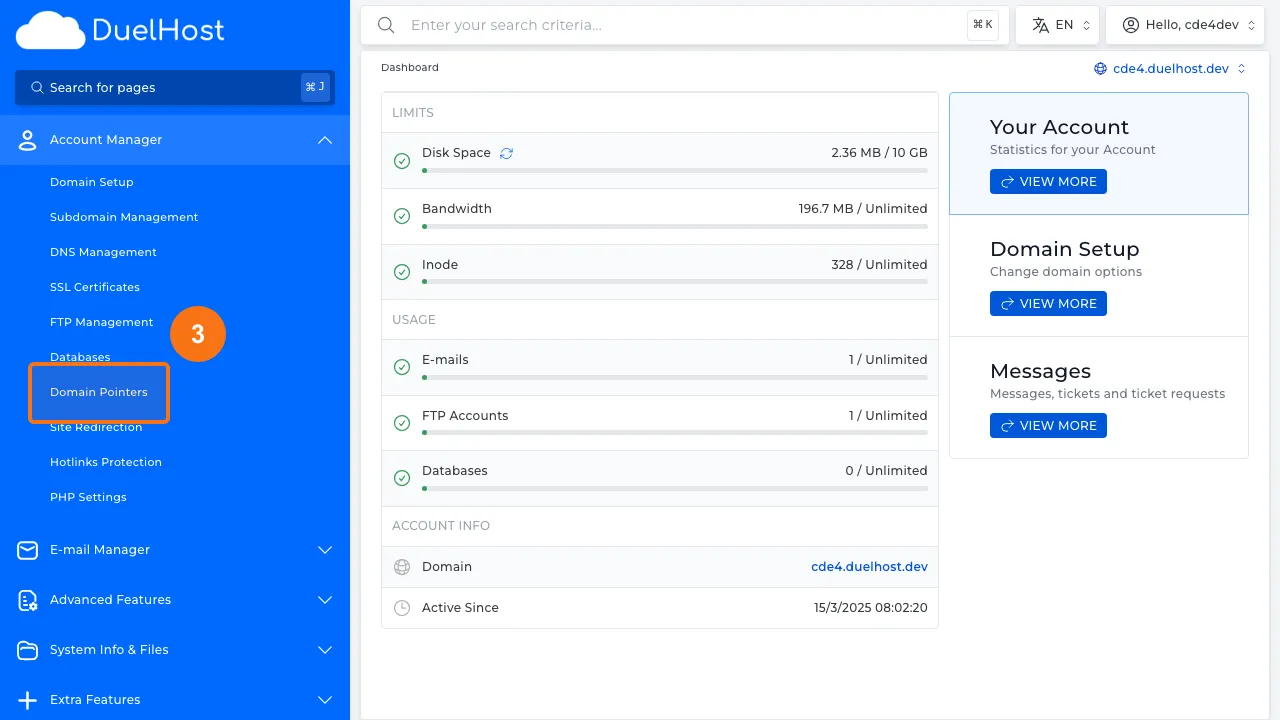Click the E-mail Manager envelope icon

(x=28, y=550)
